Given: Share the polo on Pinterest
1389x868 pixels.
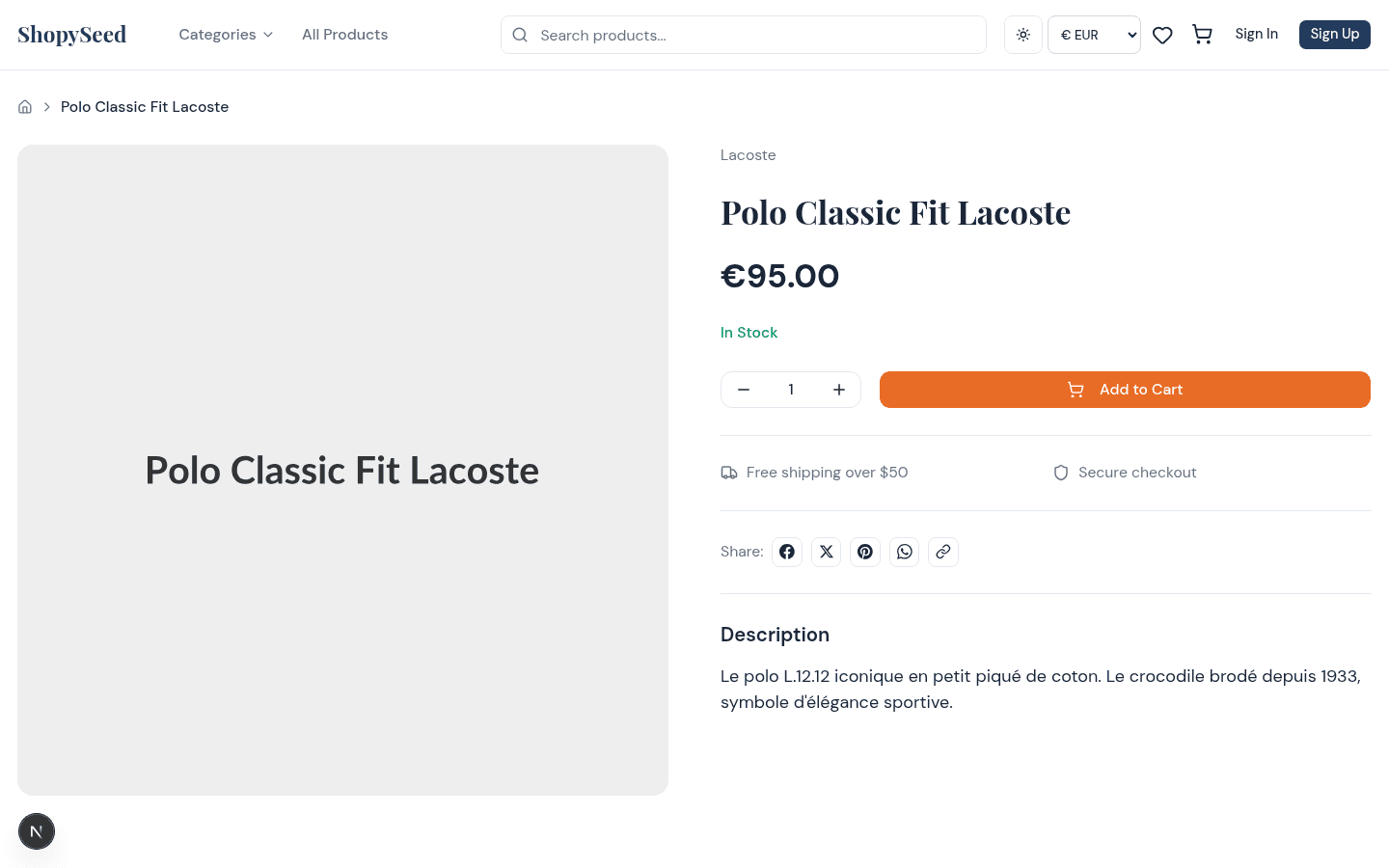Looking at the screenshot, I should pos(865,551).
